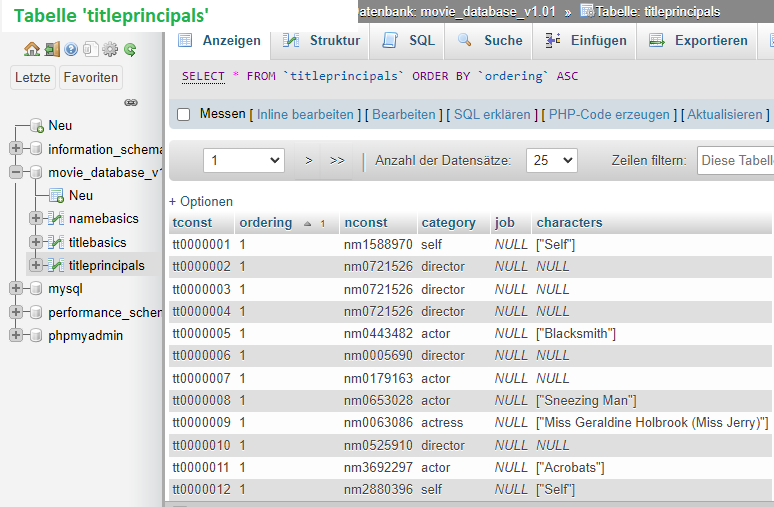Click Inline bearbeiten link
Image resolution: width=774 pixels, height=507 pixels.
(305, 115)
